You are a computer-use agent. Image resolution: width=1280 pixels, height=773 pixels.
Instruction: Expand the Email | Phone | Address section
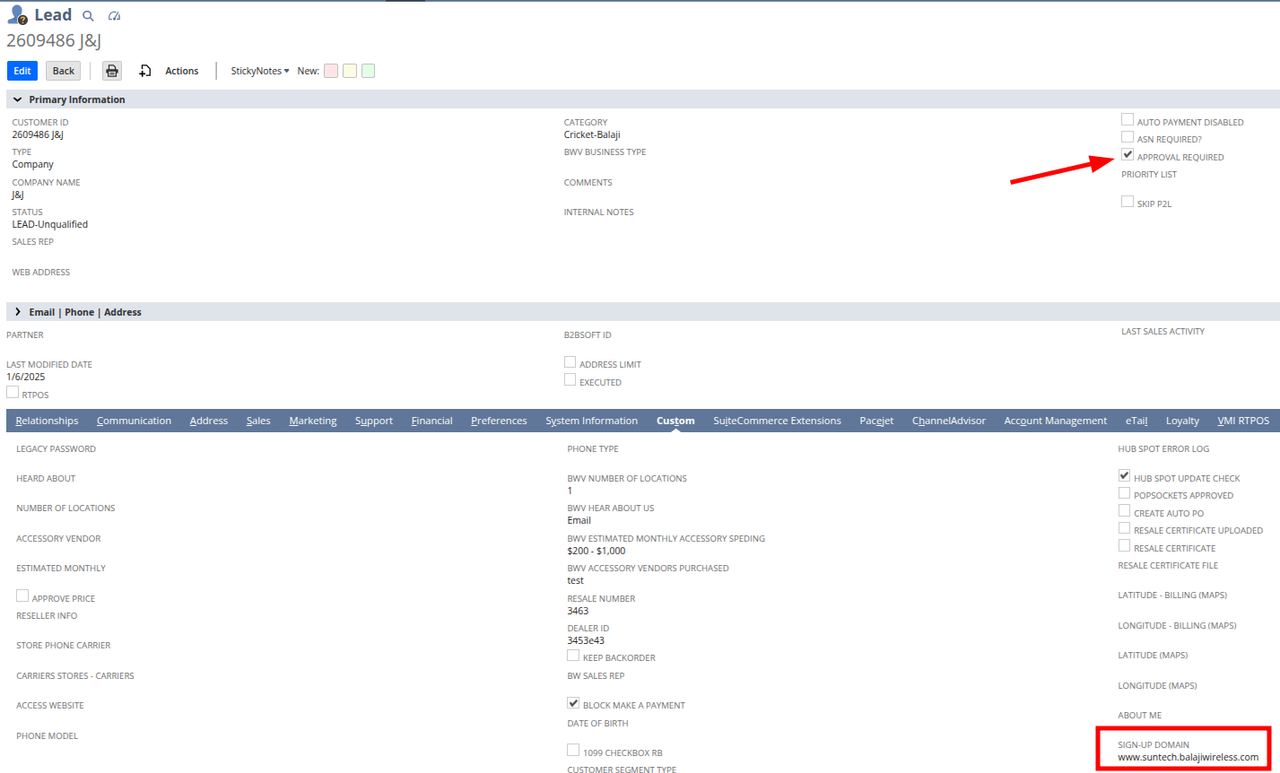pyautogui.click(x=17, y=312)
